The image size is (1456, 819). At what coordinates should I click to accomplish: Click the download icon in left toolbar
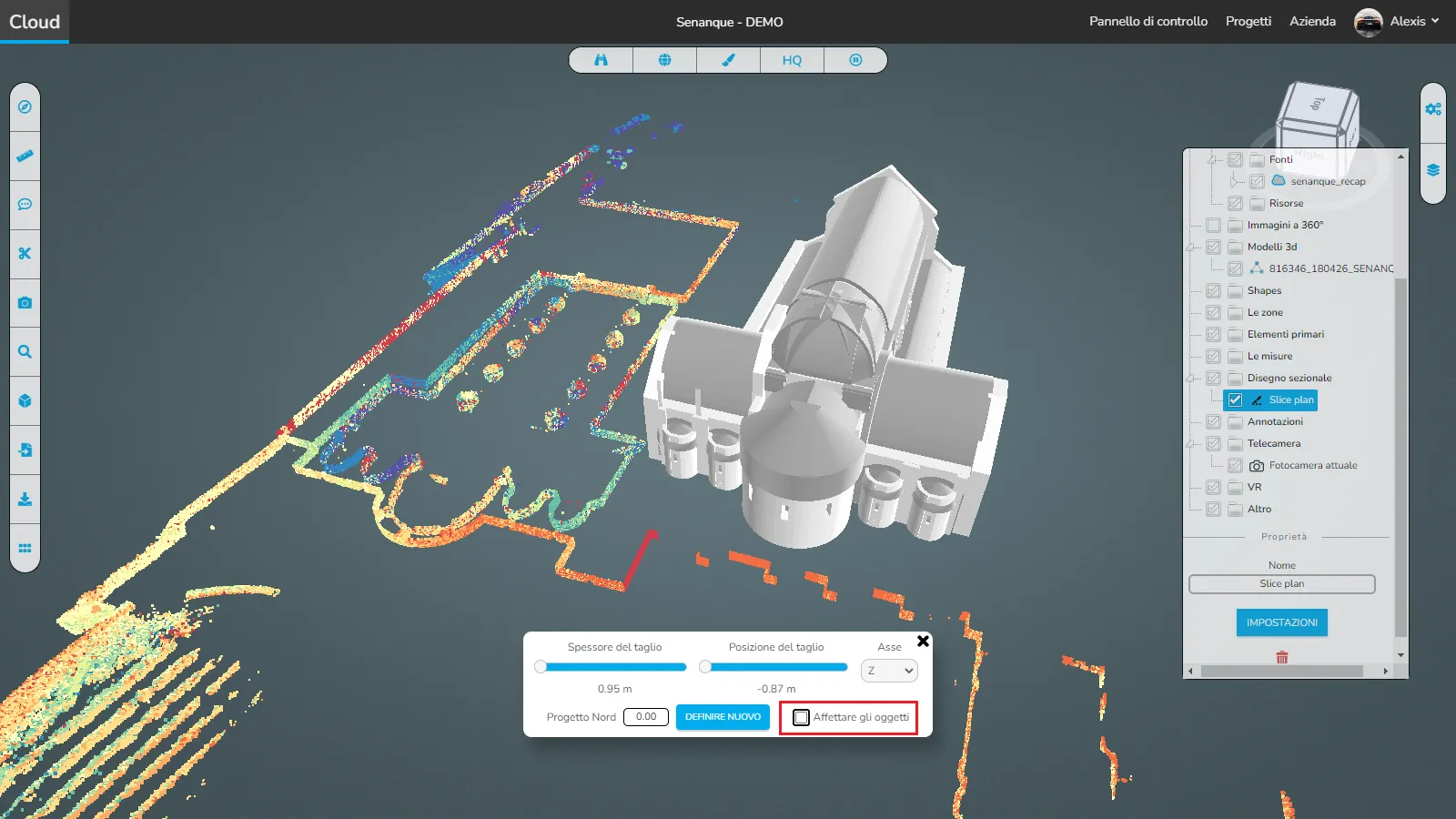click(25, 500)
